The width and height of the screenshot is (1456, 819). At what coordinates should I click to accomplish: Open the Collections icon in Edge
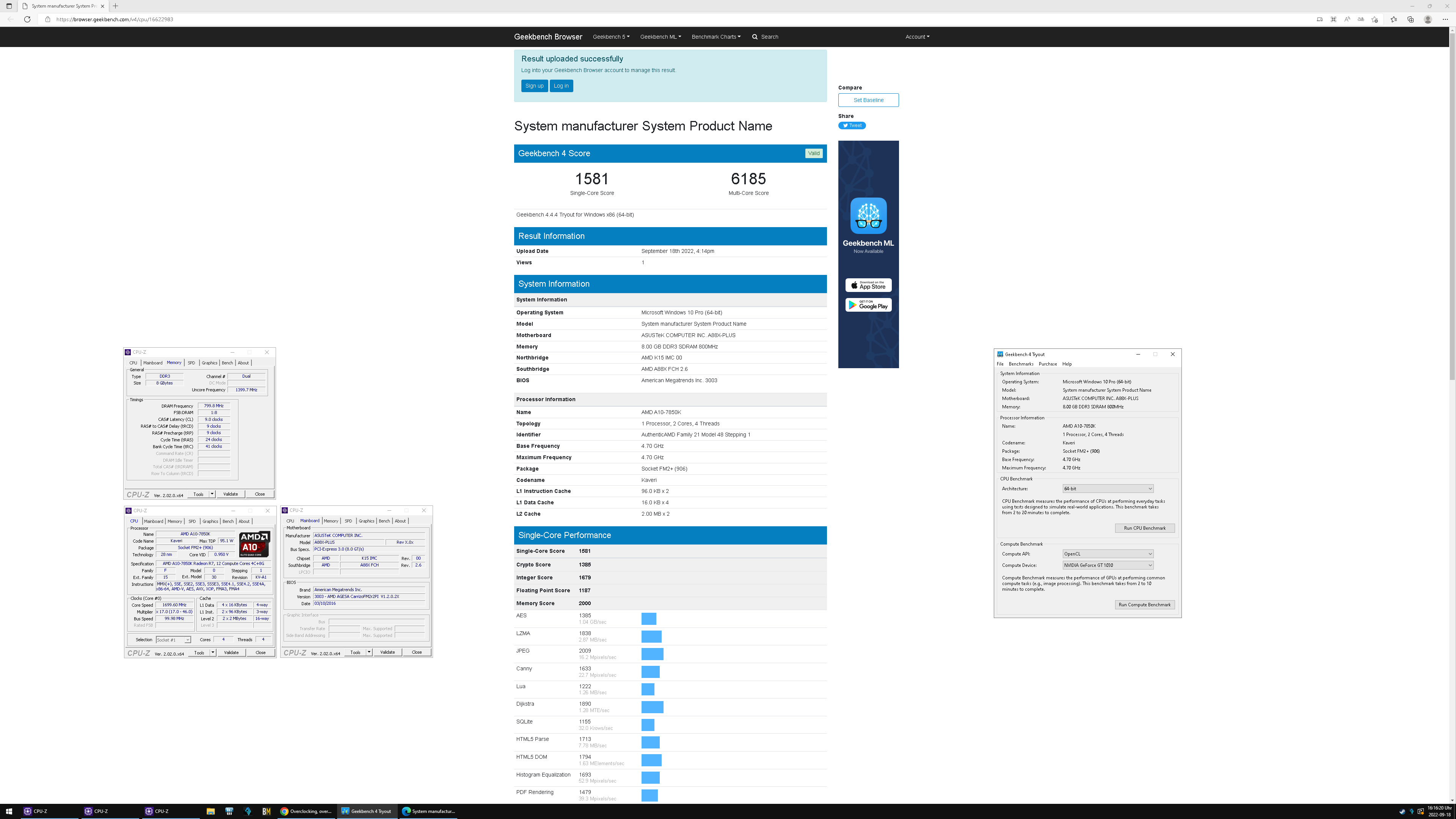(1410, 19)
